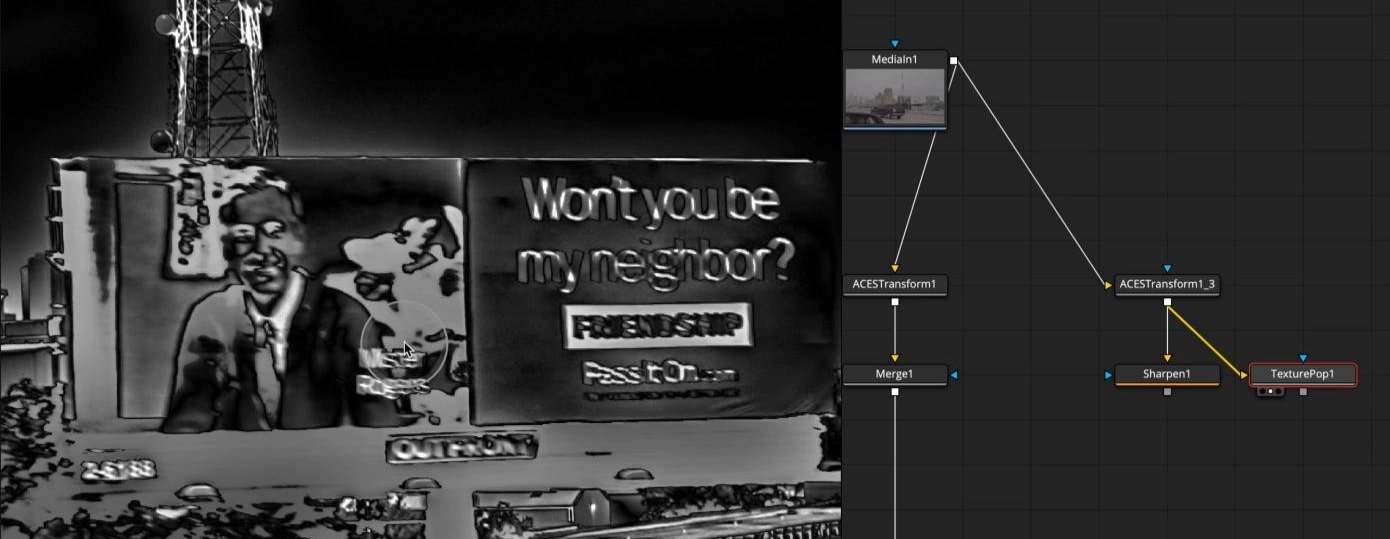Click Sharpen1's yellow input arrow
The height and width of the screenshot is (539, 1390).
point(1167,358)
